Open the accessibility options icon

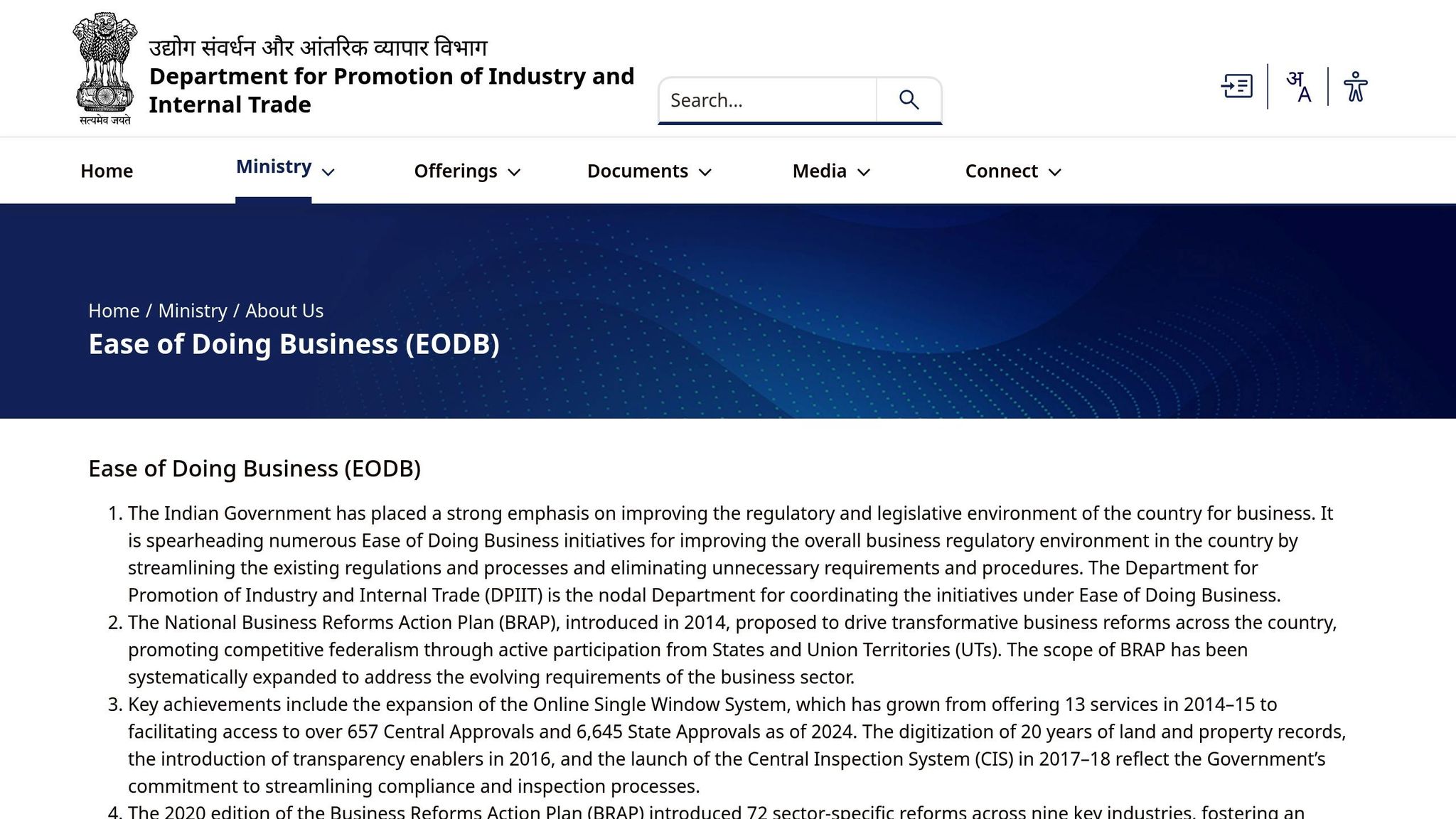pos(1355,87)
